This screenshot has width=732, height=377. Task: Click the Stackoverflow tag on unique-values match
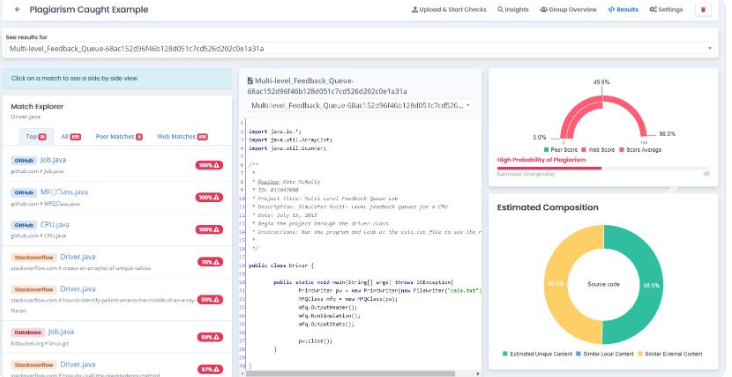point(34,257)
